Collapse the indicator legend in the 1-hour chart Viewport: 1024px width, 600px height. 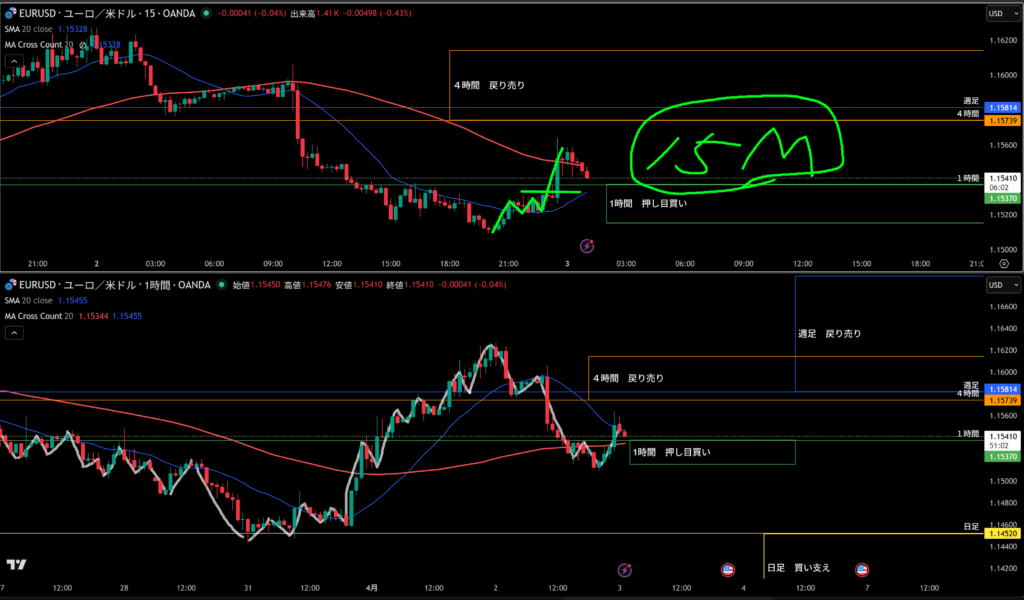click(x=12, y=332)
